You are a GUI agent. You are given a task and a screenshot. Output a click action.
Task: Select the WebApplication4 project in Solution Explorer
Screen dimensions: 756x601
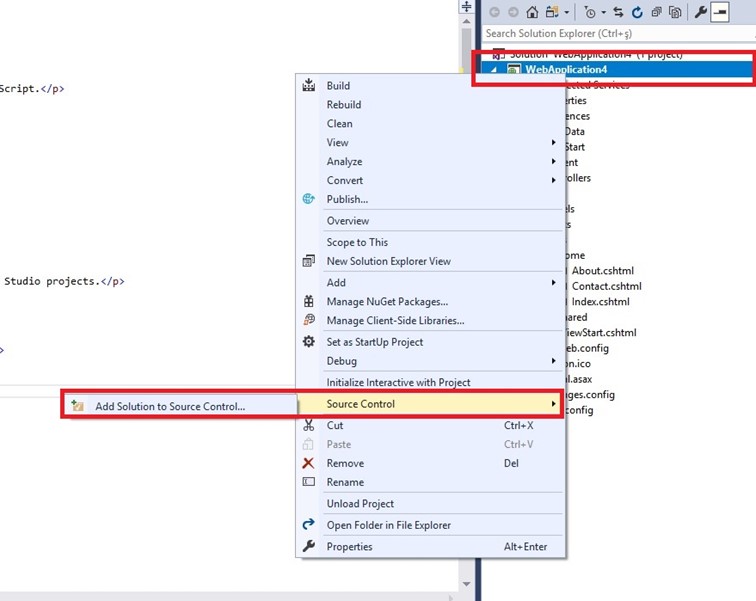566,69
